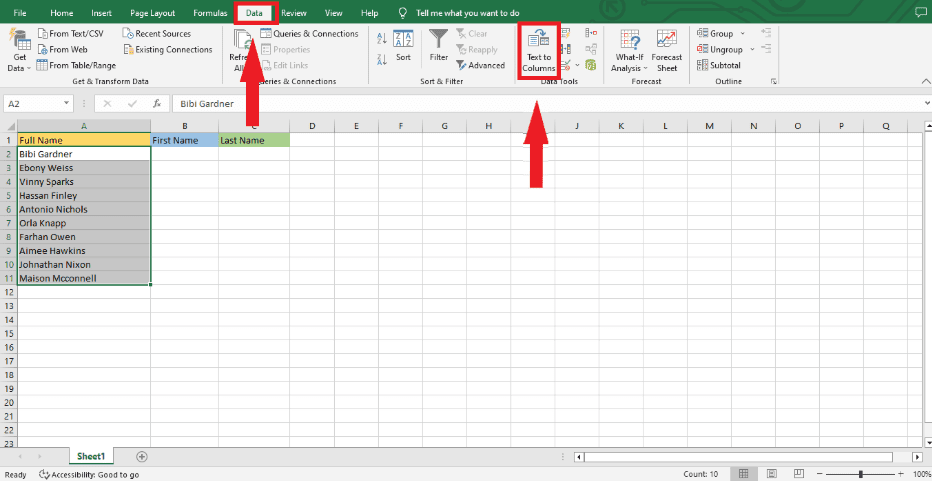The image size is (932, 481).
Task: Expand the Group dropdown arrow
Action: coord(742,34)
